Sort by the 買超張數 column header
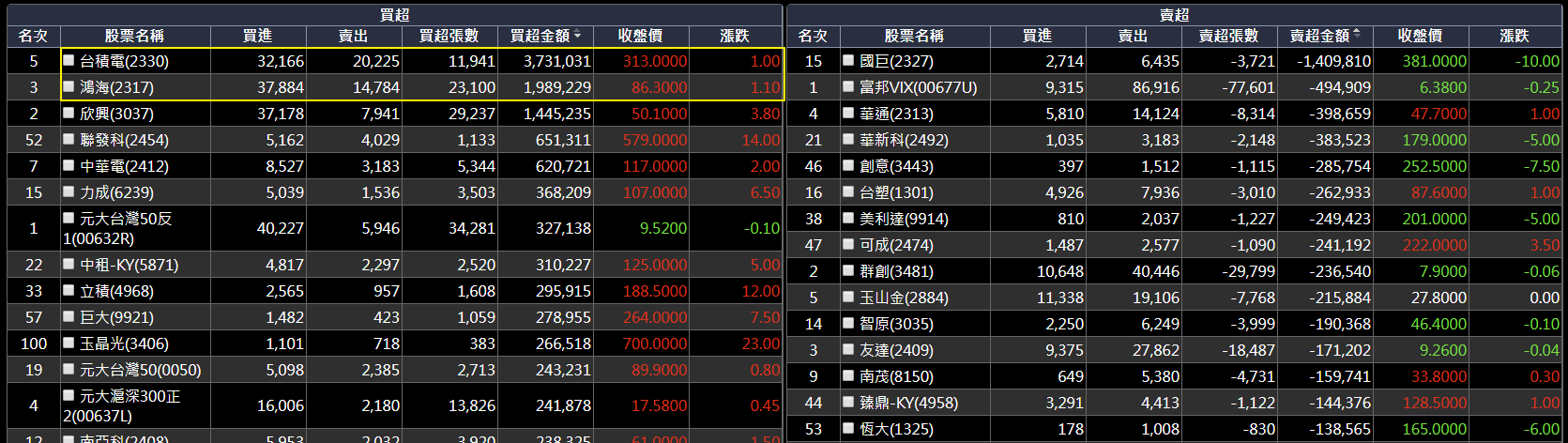 point(449,36)
